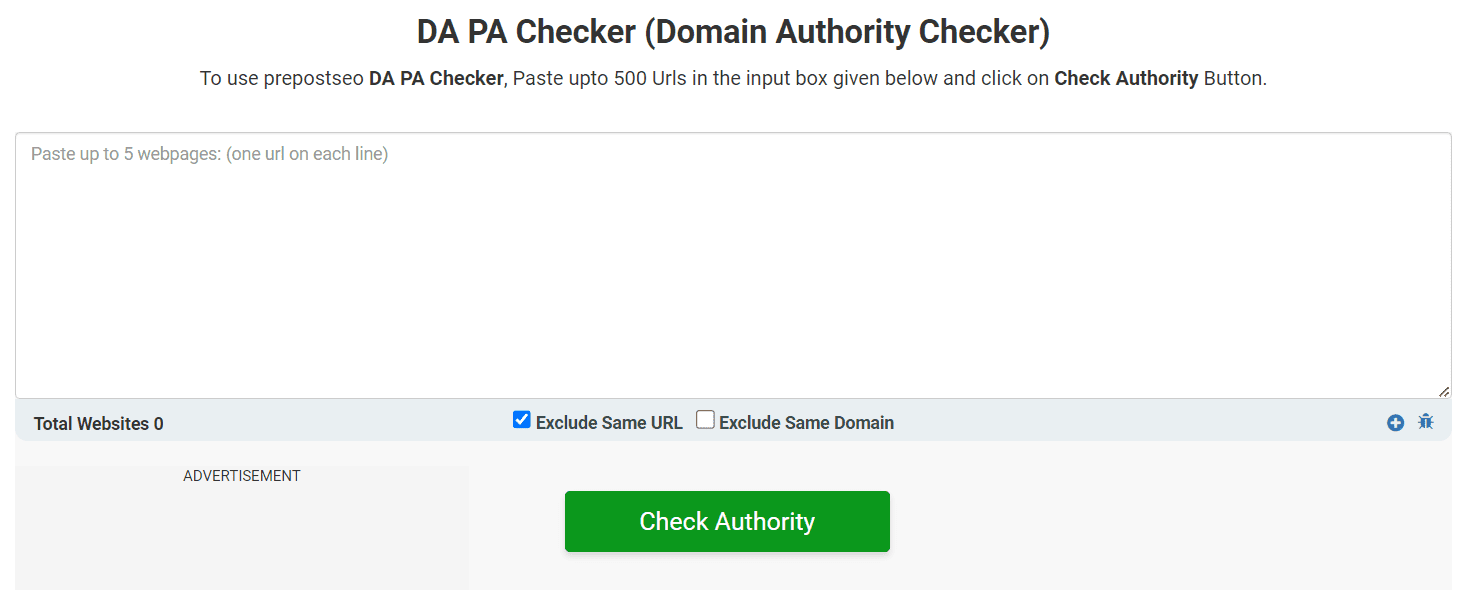Select the DA PA Checker page heading
The width and height of the screenshot is (1458, 590).
[x=733, y=32]
